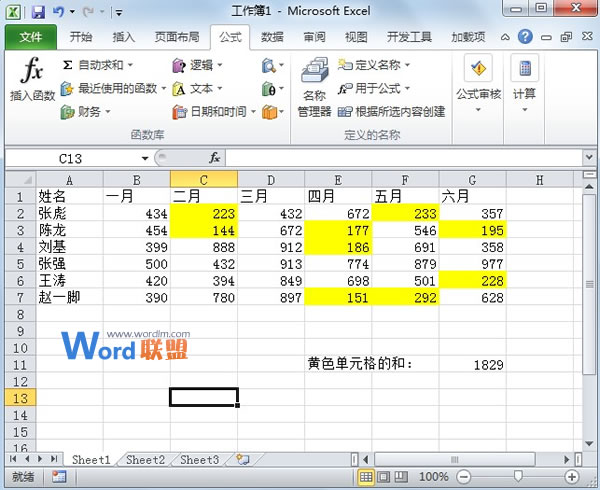
Task: Expand the Date & Time (日期和时间) functions dropdown
Action: [x=253, y=112]
